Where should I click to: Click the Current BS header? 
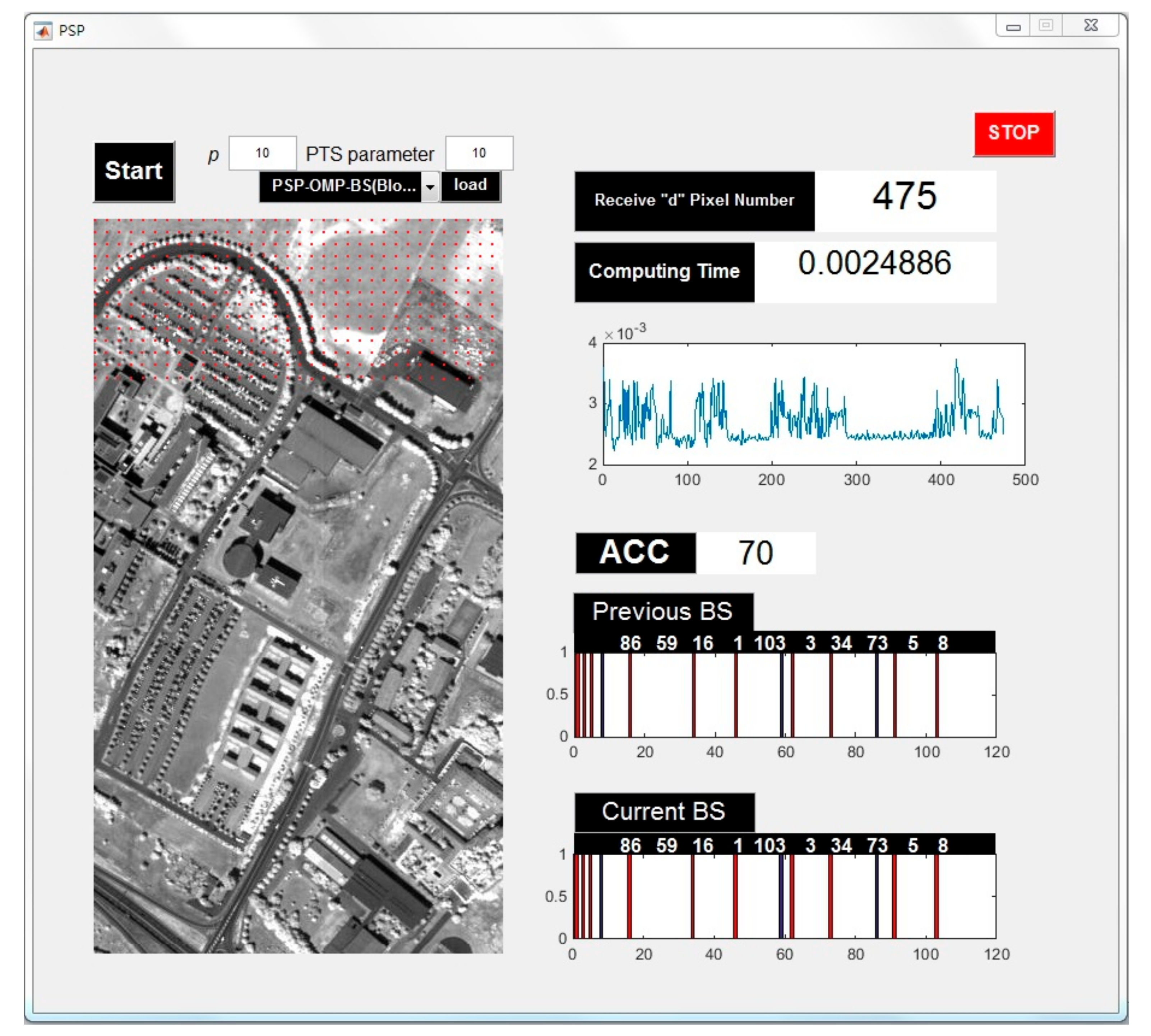pos(664,812)
